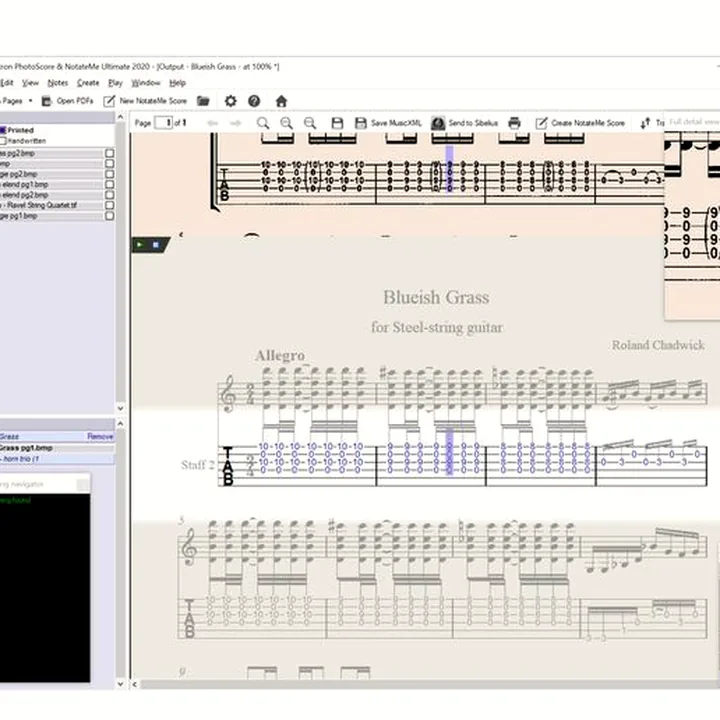This screenshot has height=720, width=720.
Task: Click the Open PDFs label
Action: (x=75, y=101)
